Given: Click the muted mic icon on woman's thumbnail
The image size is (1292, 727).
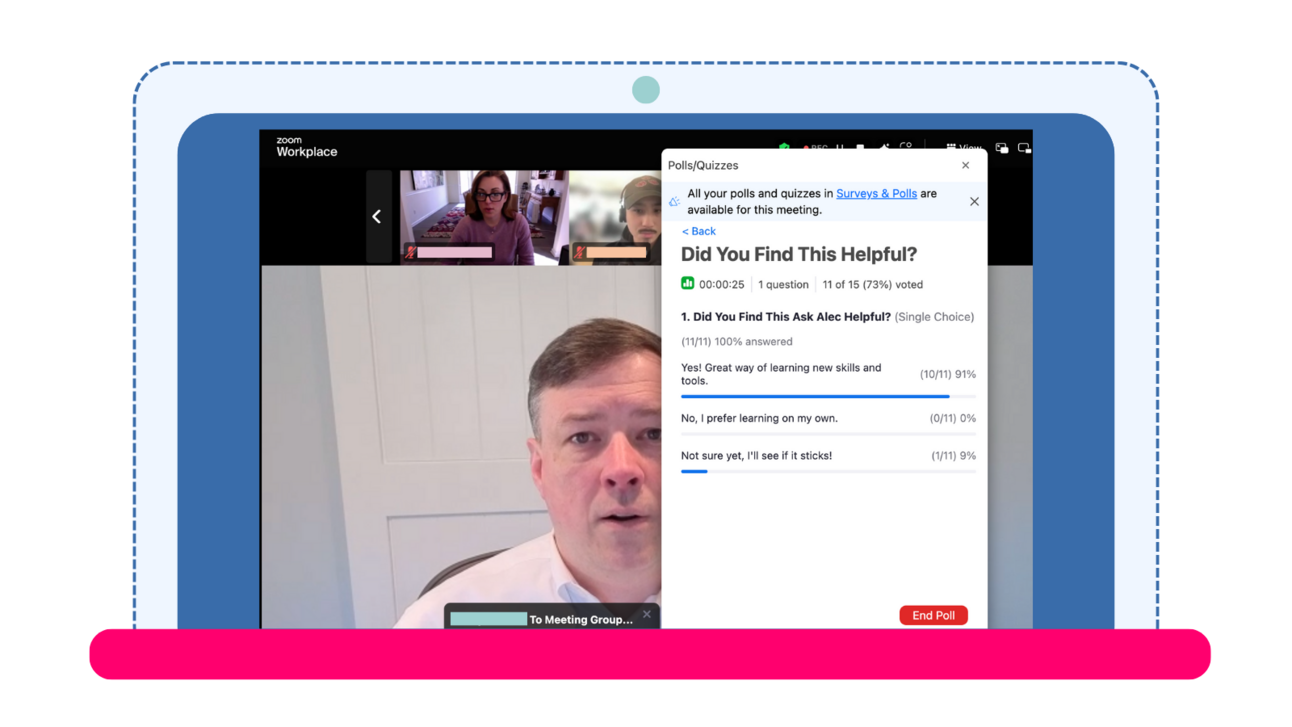Looking at the screenshot, I should (x=410, y=253).
